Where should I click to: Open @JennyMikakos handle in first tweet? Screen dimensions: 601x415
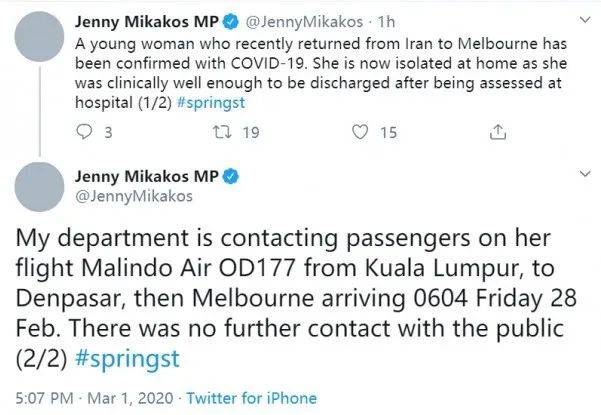(x=304, y=22)
